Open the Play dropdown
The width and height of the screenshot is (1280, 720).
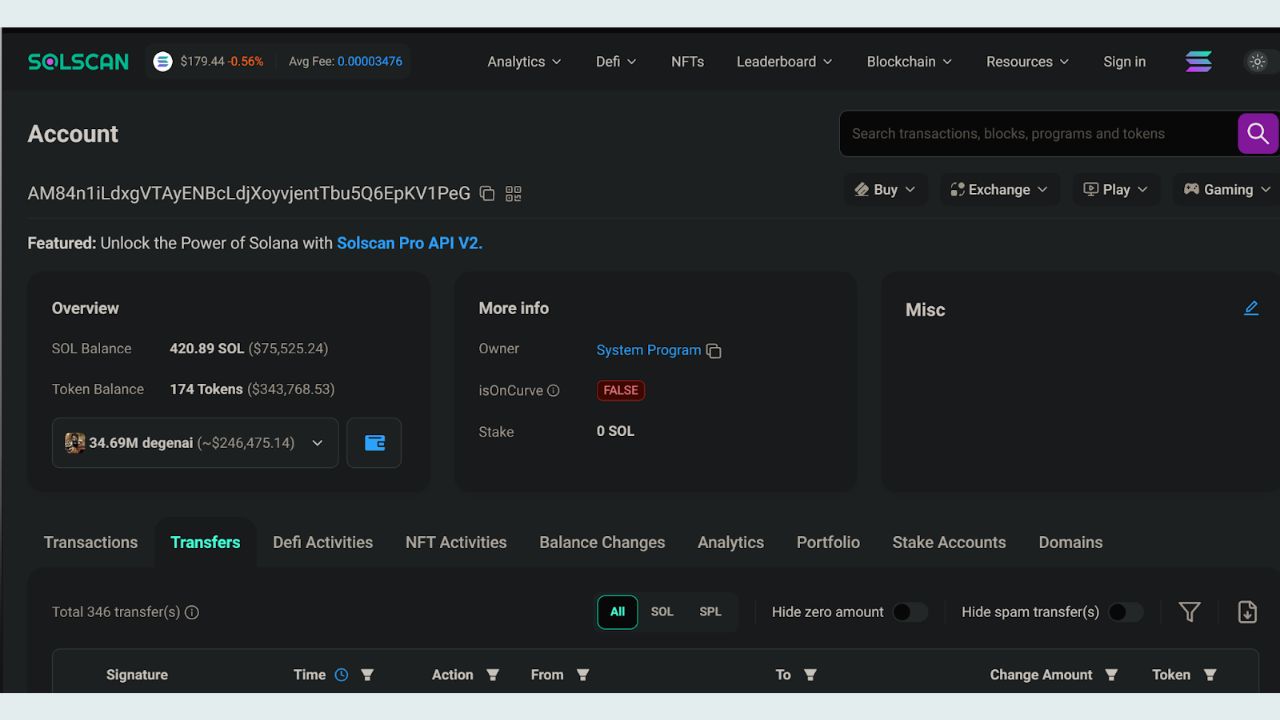[1116, 190]
